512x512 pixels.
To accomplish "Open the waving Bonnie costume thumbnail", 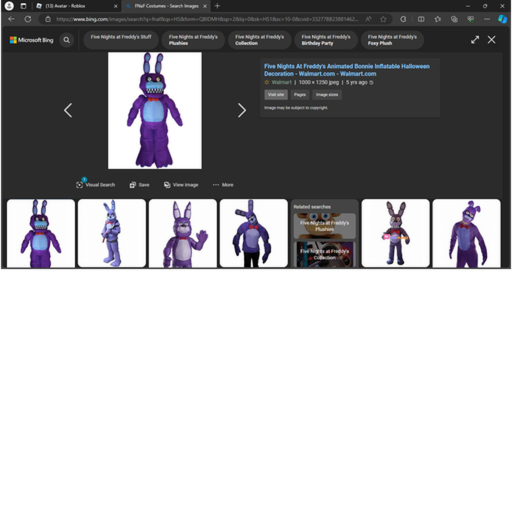I will pyautogui.click(x=183, y=233).
